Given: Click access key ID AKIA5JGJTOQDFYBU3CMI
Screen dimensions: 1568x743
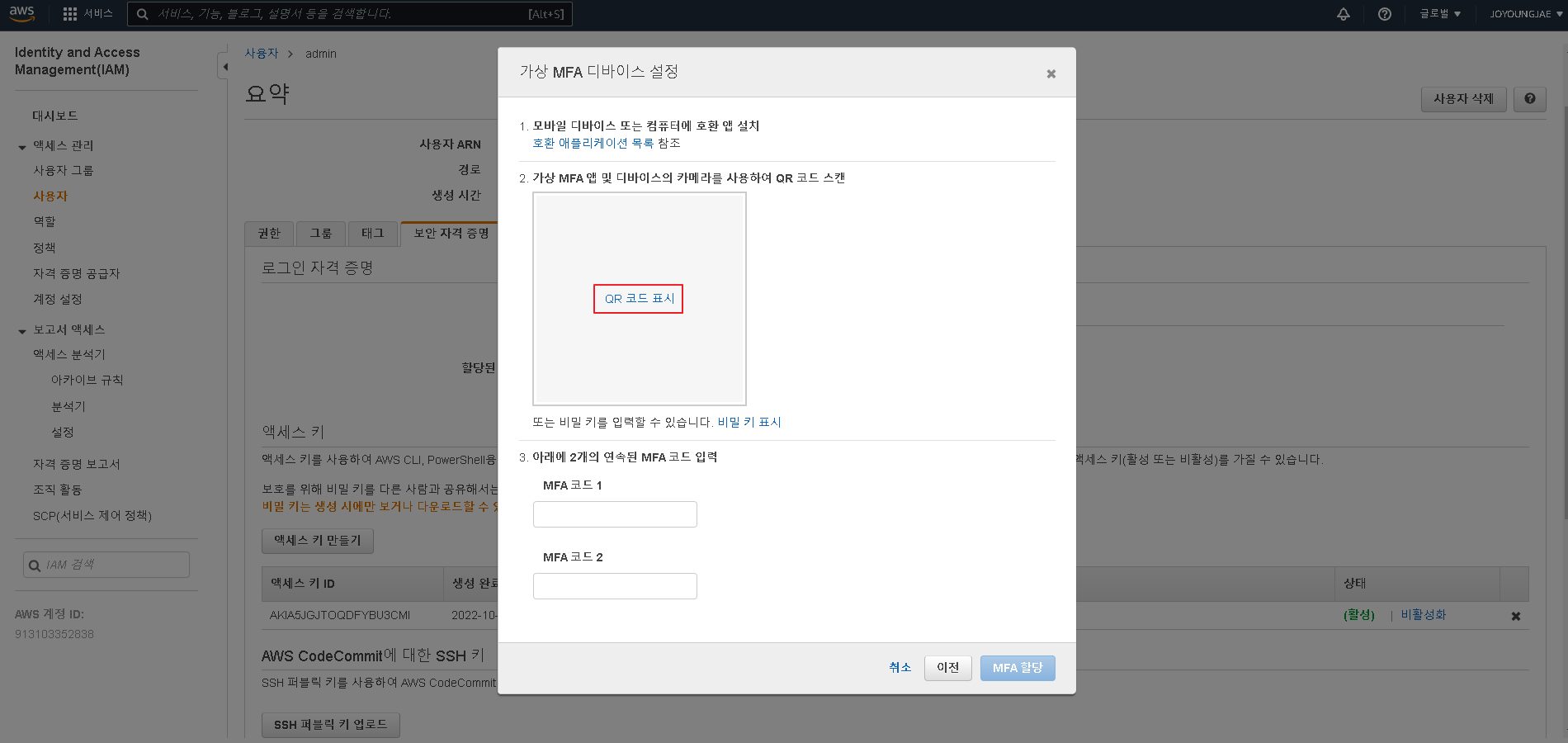Looking at the screenshot, I should pos(340,615).
